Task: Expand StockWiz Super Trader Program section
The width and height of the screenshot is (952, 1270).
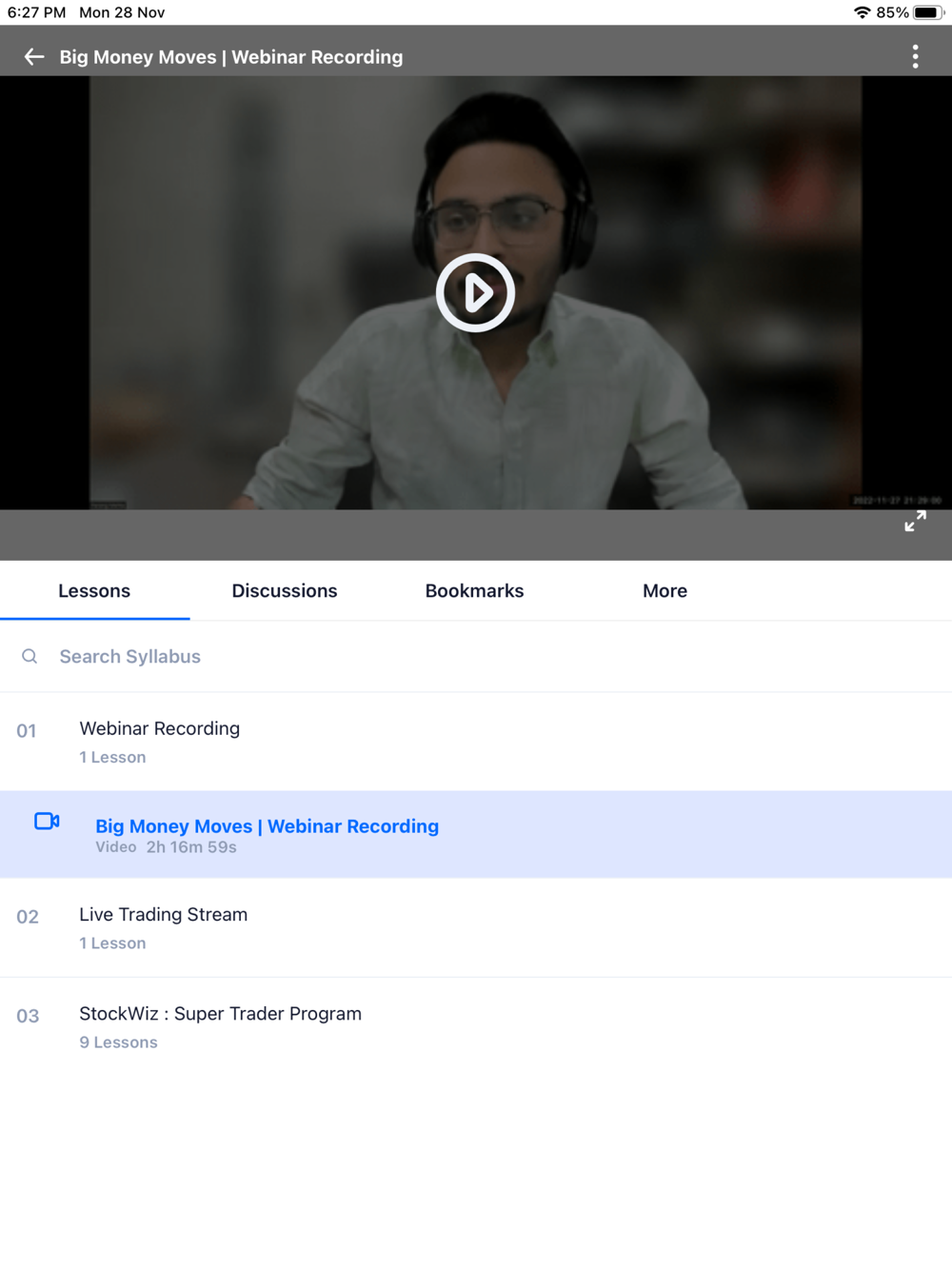Action: 476,1026
